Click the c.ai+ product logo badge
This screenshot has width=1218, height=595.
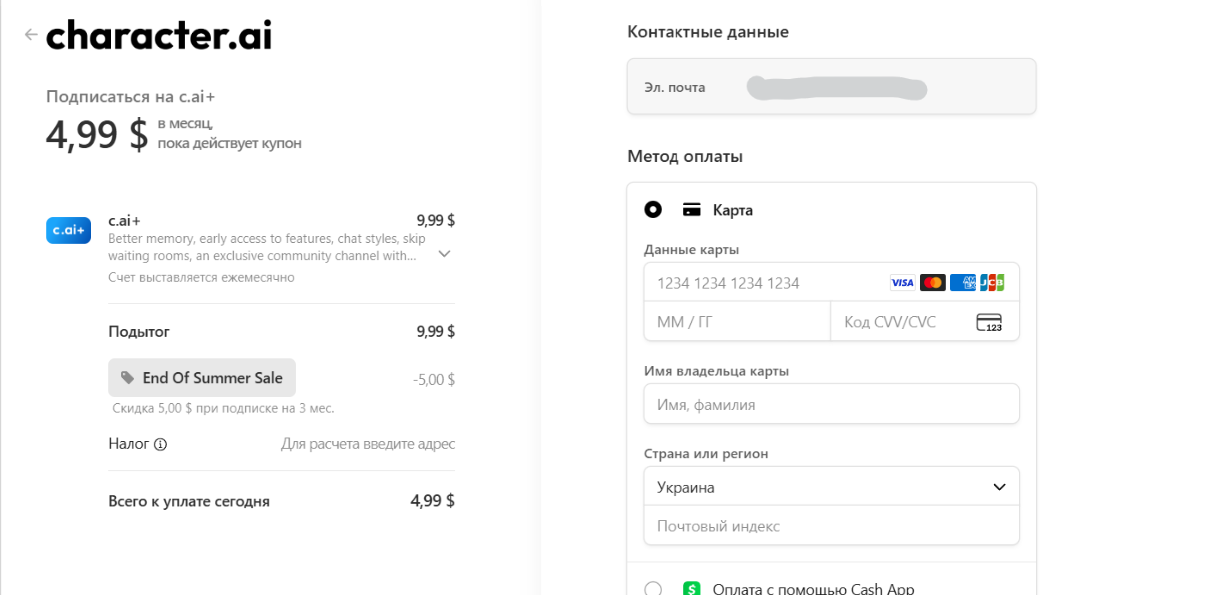[68, 230]
